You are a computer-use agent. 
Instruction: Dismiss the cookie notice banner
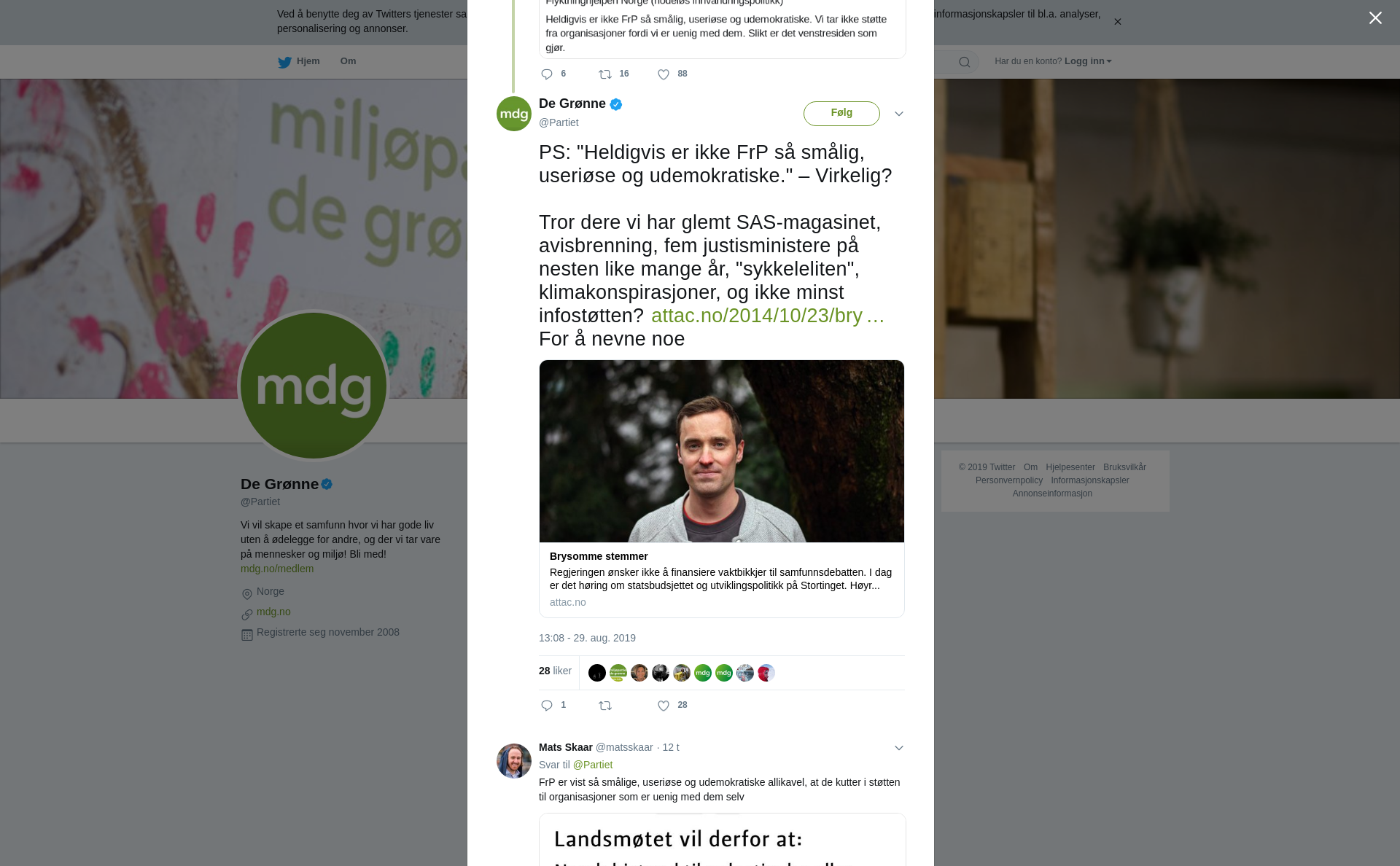[x=1117, y=22]
